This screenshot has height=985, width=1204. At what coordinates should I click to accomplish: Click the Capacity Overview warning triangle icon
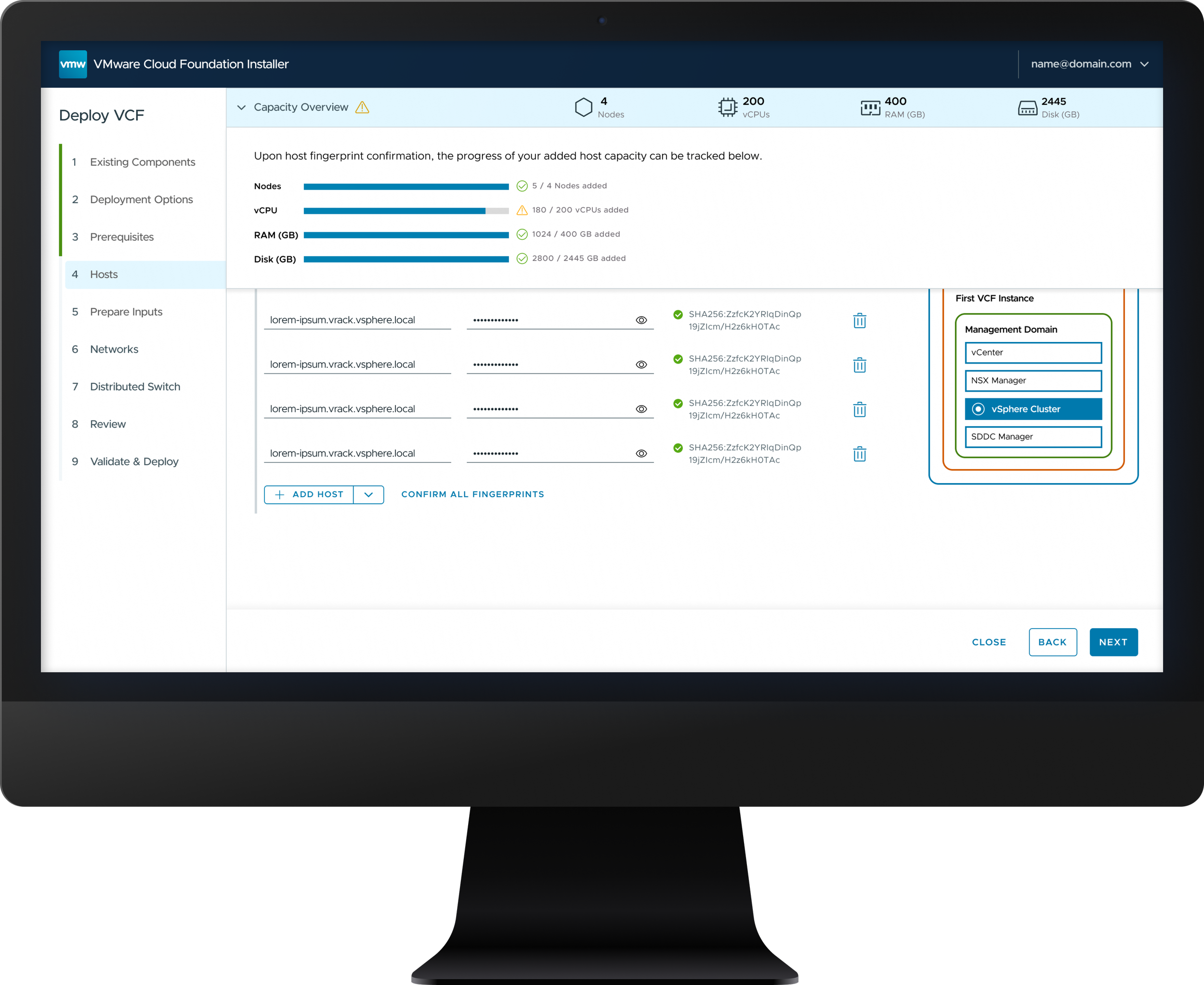pos(362,107)
